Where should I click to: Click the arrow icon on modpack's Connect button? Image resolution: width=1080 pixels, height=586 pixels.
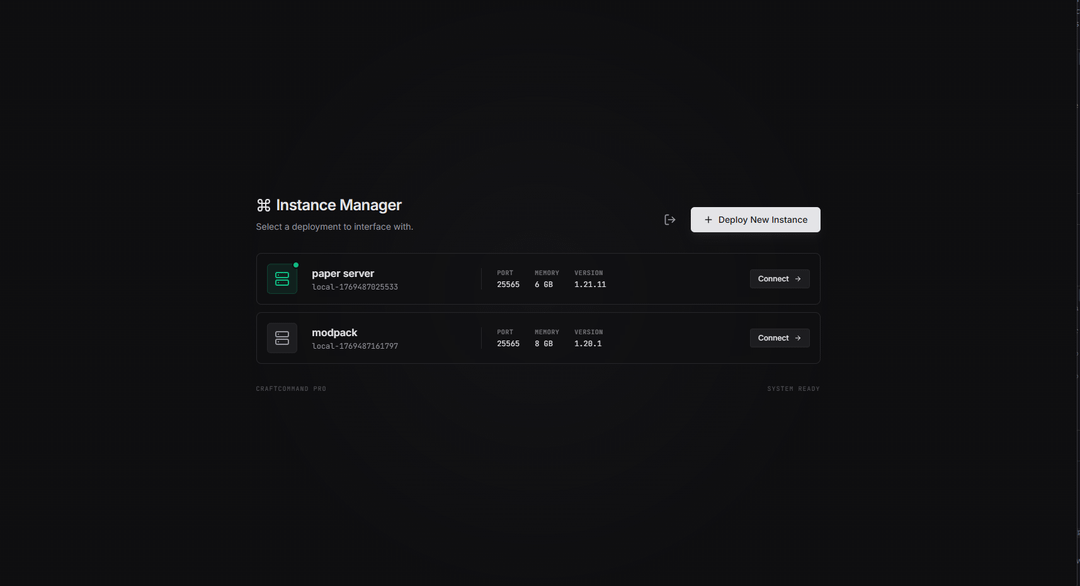point(797,337)
